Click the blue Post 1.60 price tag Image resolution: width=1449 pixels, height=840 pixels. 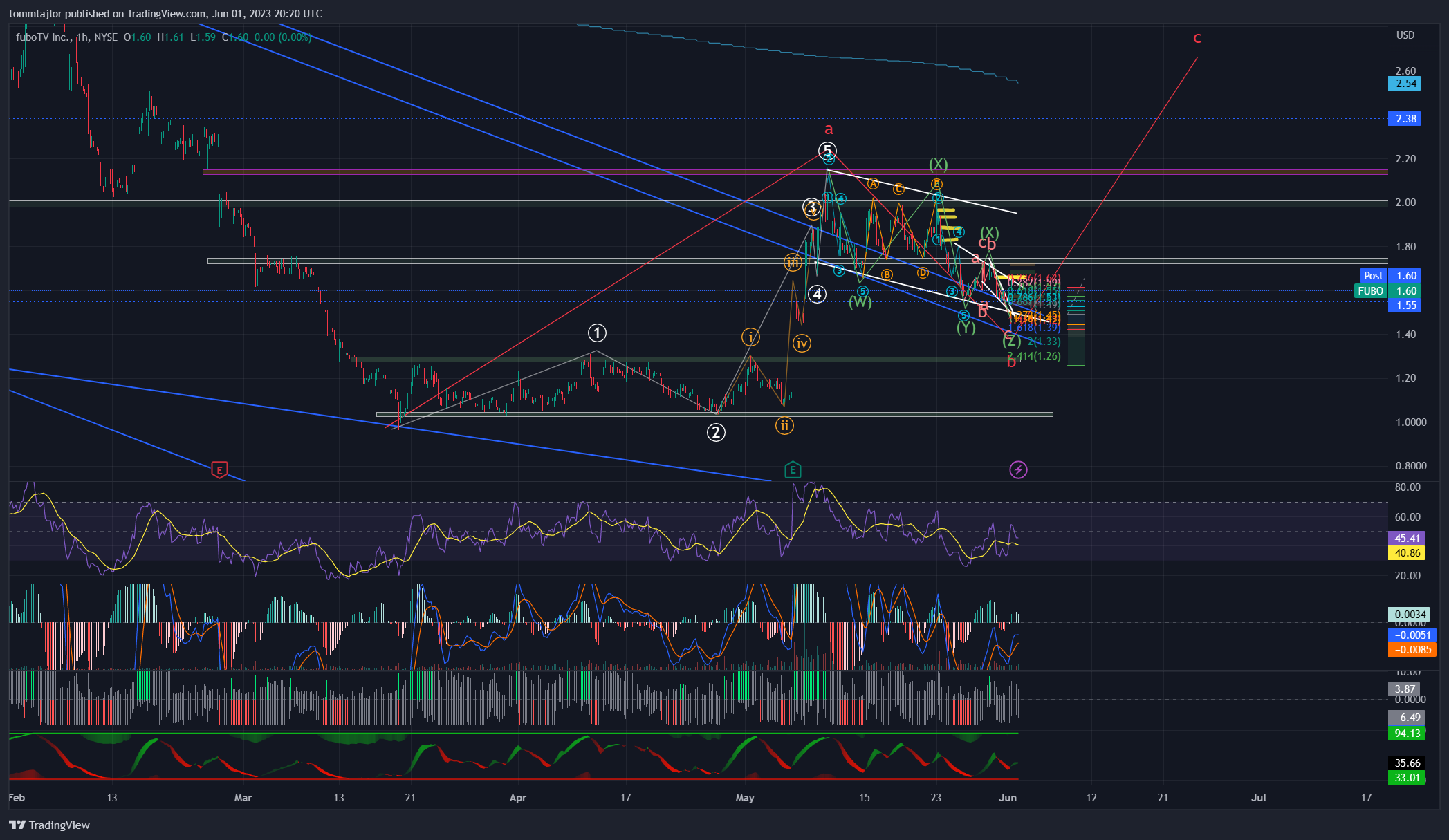1390,276
